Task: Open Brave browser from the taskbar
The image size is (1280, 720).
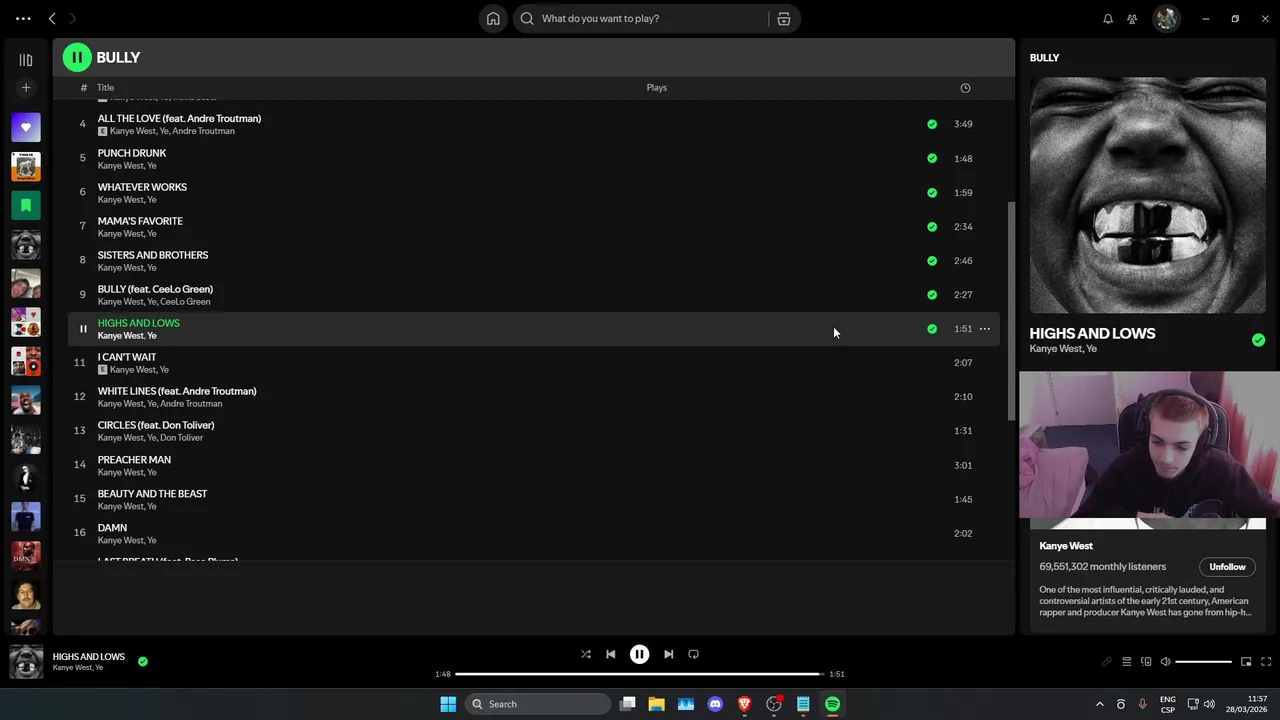Action: [744, 704]
